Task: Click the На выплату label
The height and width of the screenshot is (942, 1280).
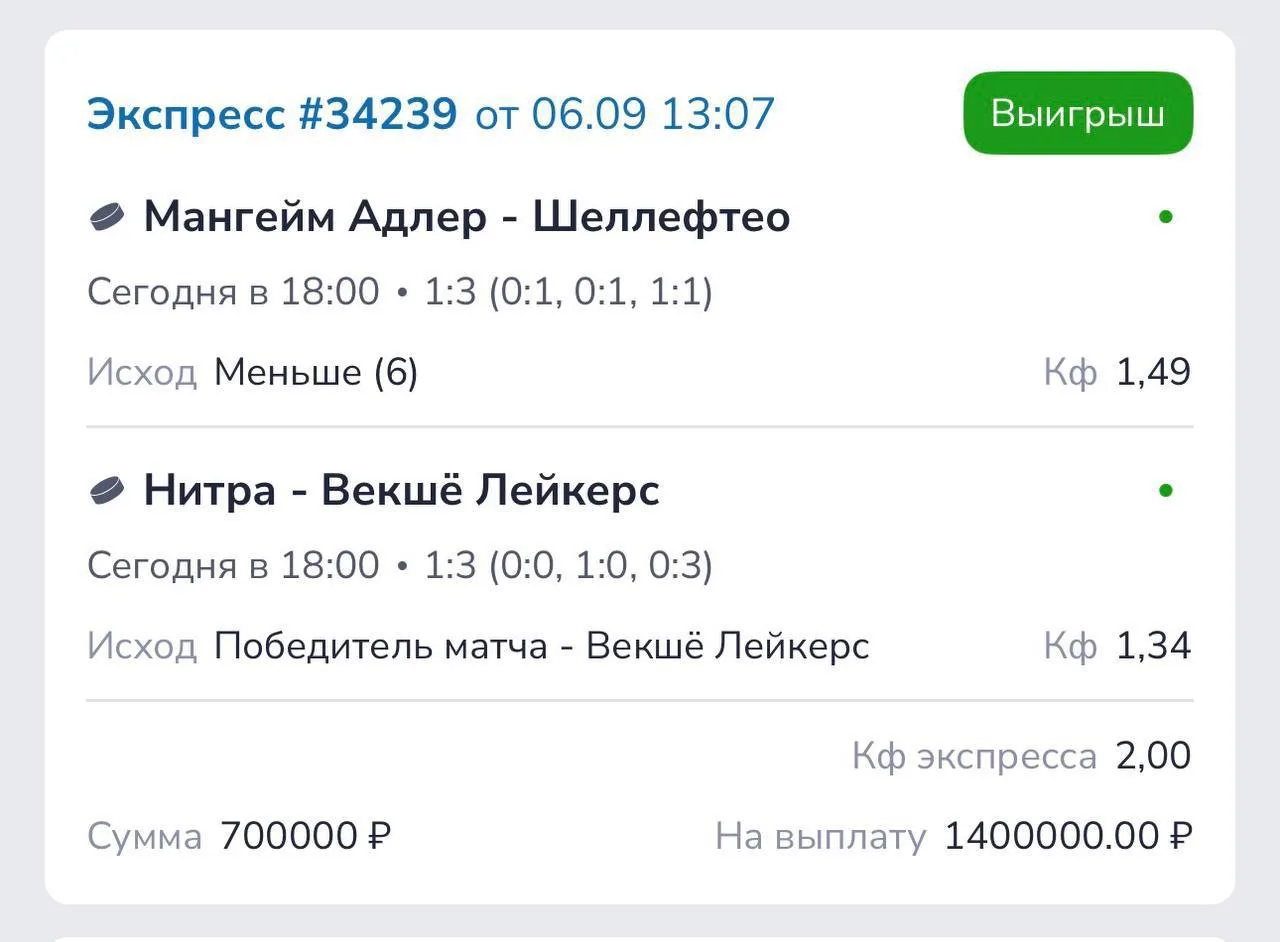Action: click(x=821, y=837)
